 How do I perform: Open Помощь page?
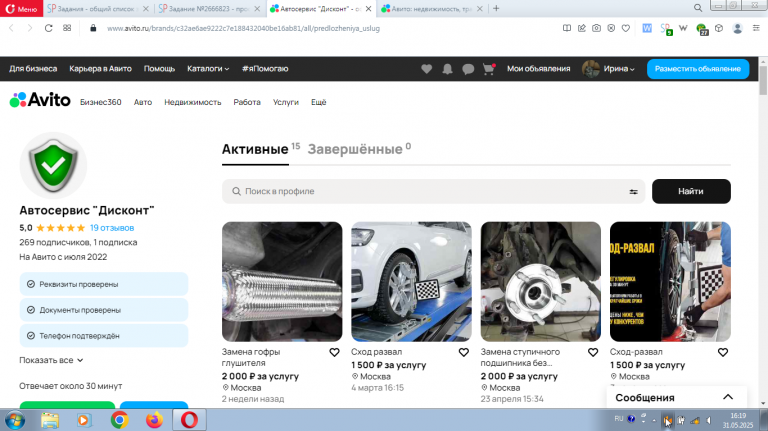159,69
